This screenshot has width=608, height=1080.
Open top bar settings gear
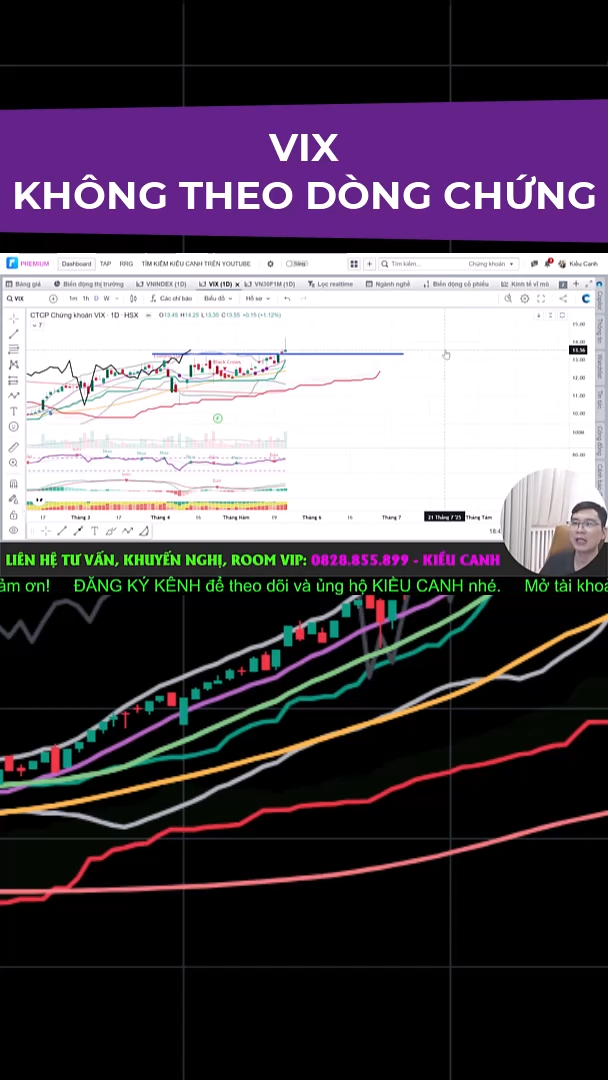point(271,264)
